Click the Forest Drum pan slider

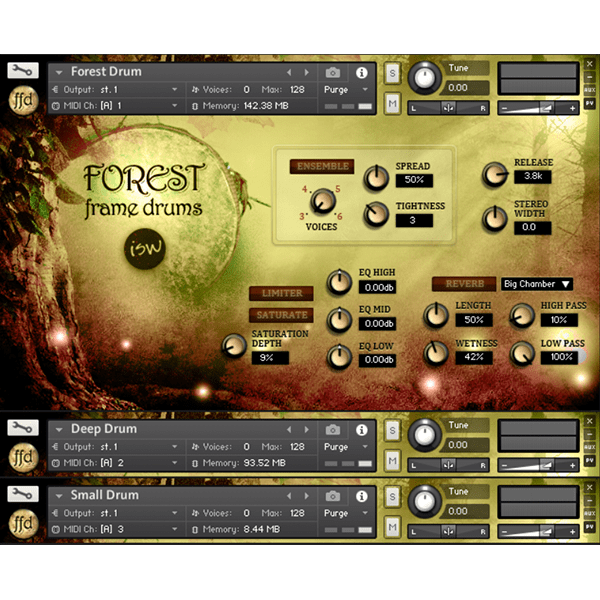click(448, 108)
